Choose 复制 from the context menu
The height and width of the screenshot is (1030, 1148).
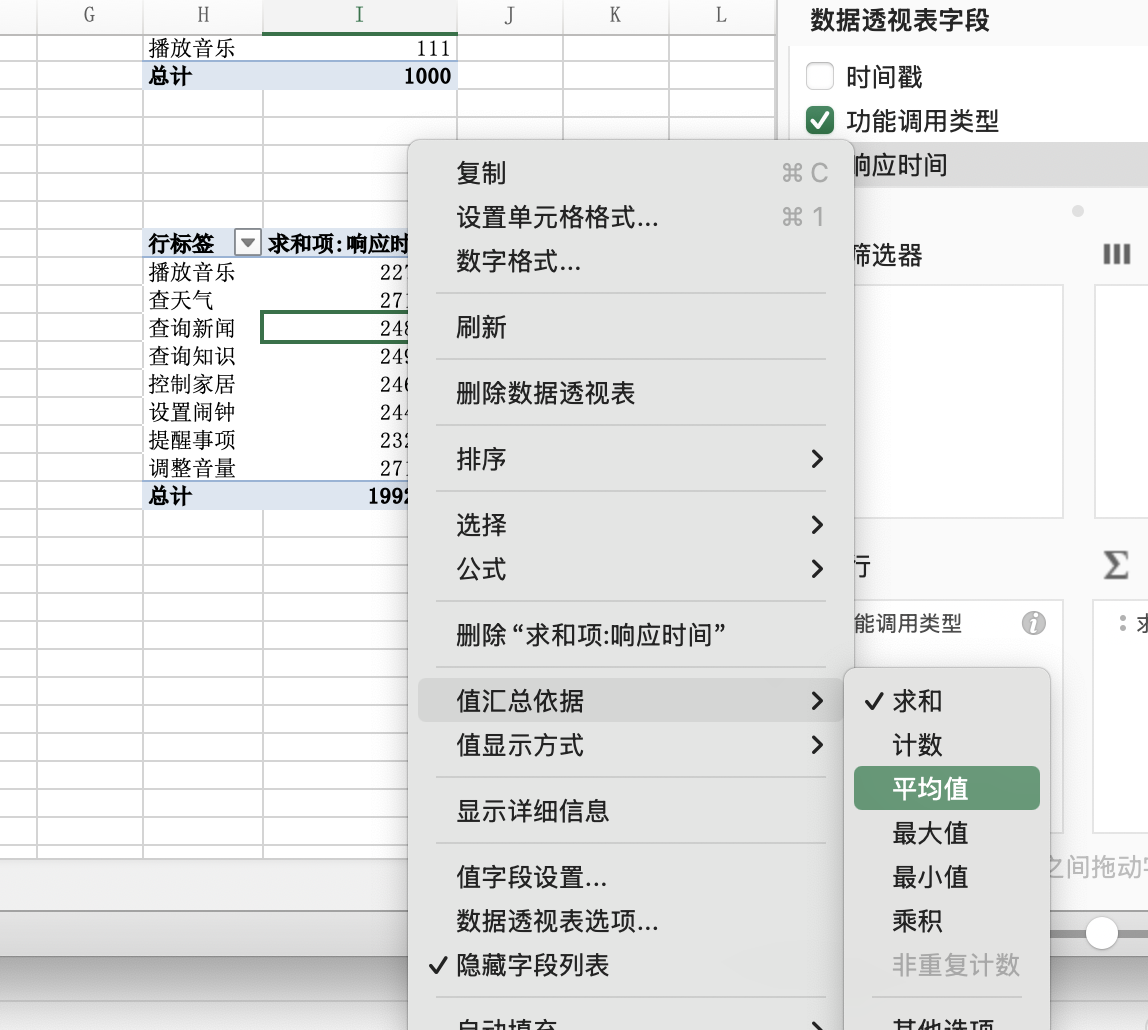coord(630,173)
